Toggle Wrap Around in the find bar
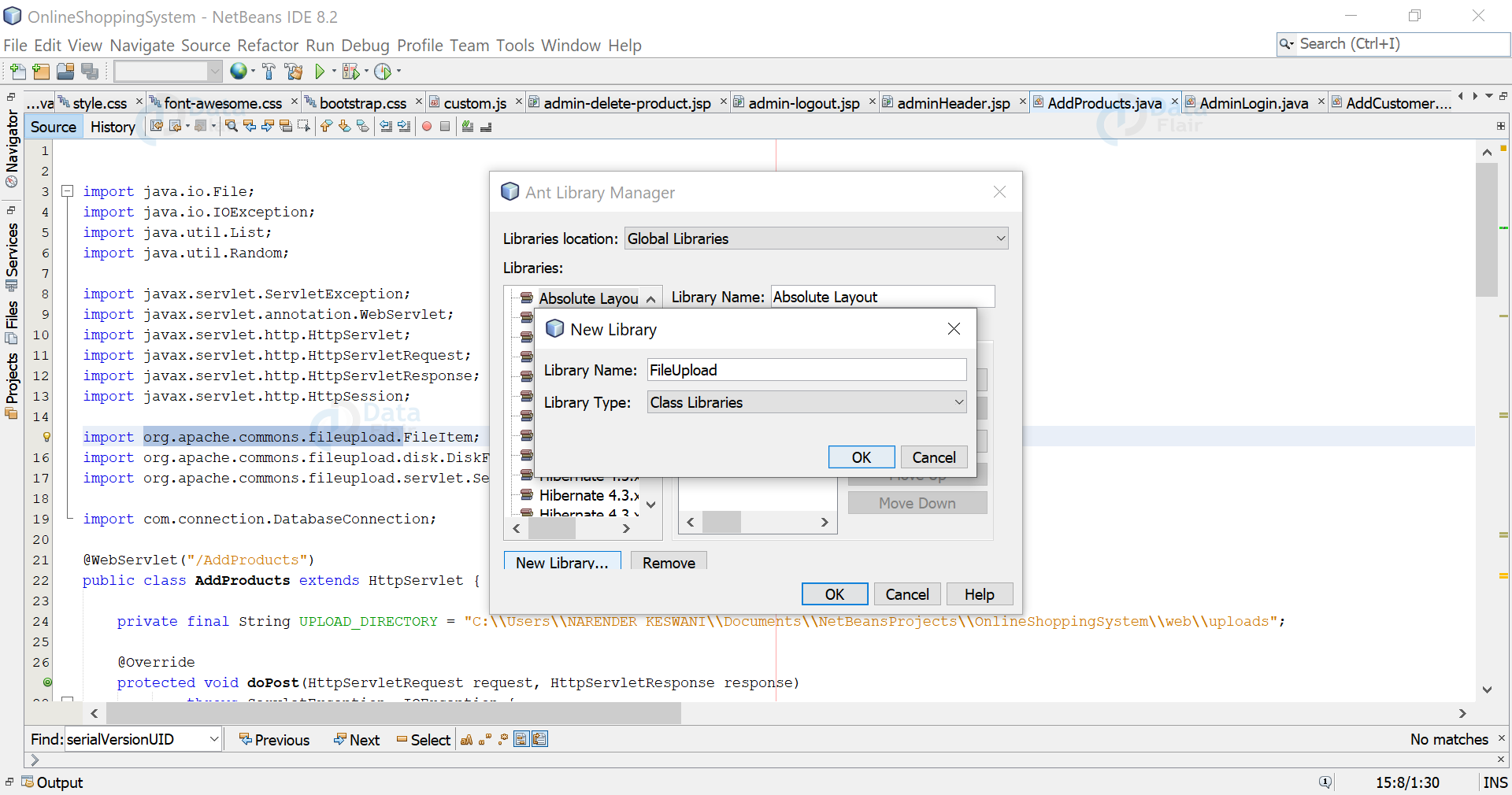The height and width of the screenshot is (795, 1512). (x=540, y=739)
